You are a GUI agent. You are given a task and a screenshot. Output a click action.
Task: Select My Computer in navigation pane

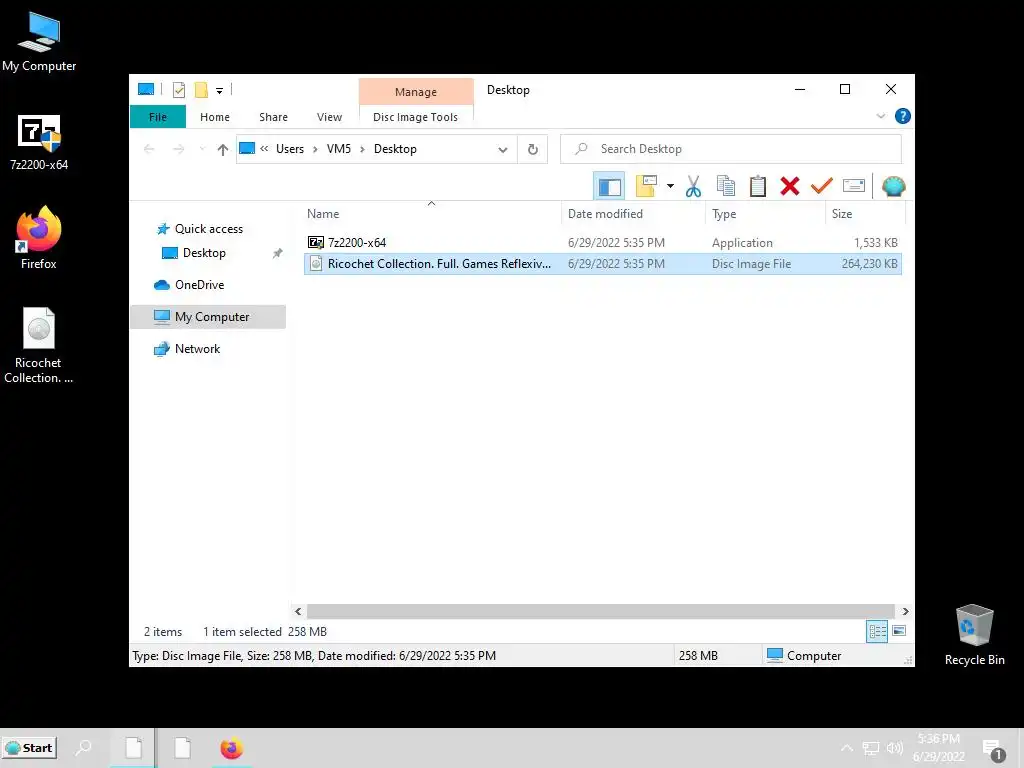pyautogui.click(x=208, y=317)
